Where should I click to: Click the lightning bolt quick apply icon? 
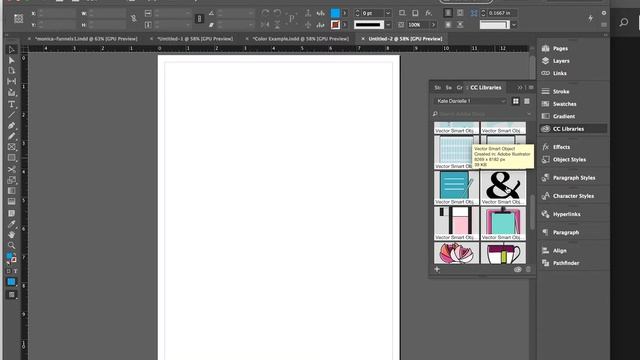pos(590,18)
